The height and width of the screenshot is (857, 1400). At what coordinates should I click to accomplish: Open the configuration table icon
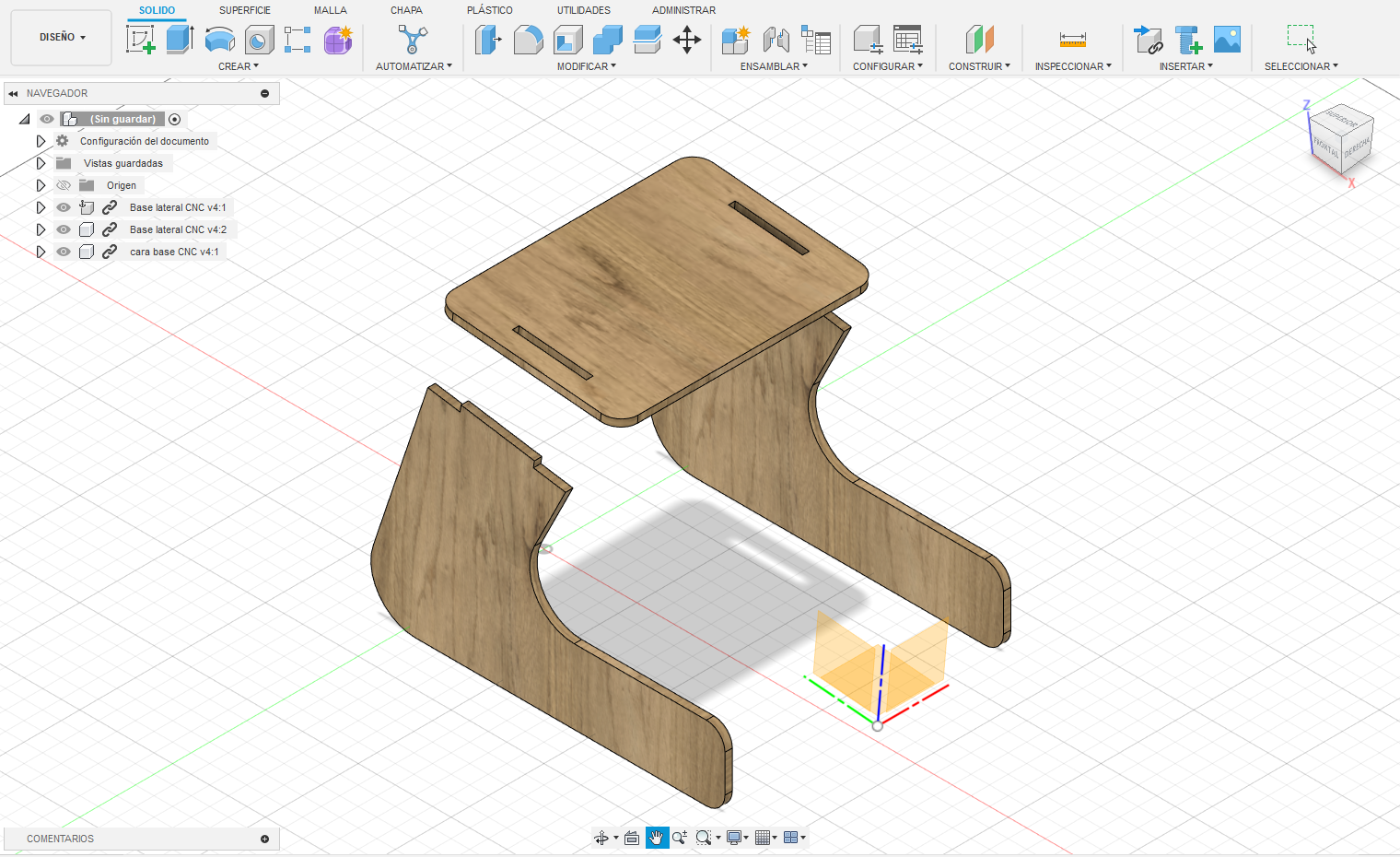[908, 40]
